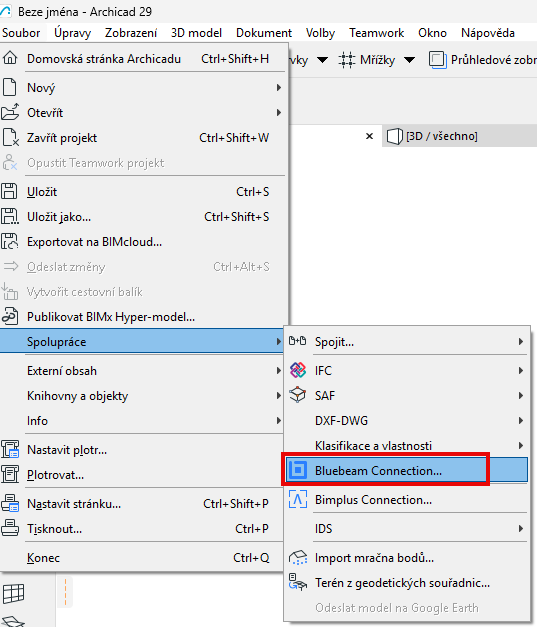Click the Spojit merge files icon
This screenshot has height=627, width=537.
pyautogui.click(x=297, y=341)
